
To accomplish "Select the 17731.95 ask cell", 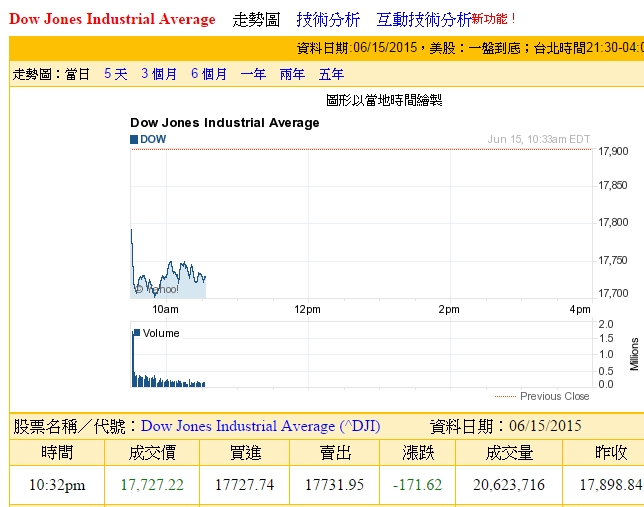I will point(334,485).
